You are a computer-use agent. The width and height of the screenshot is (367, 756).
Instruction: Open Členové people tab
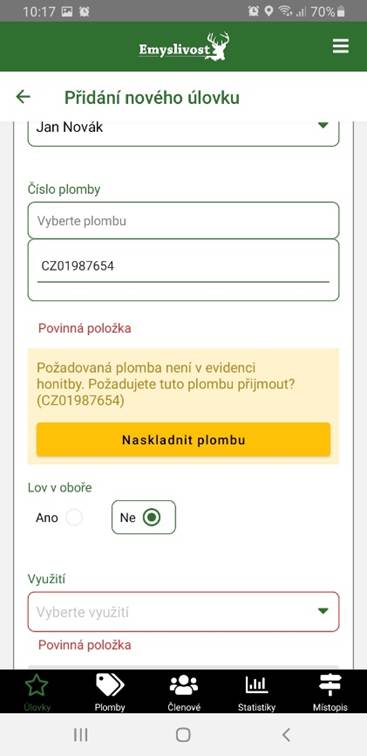[x=184, y=692]
